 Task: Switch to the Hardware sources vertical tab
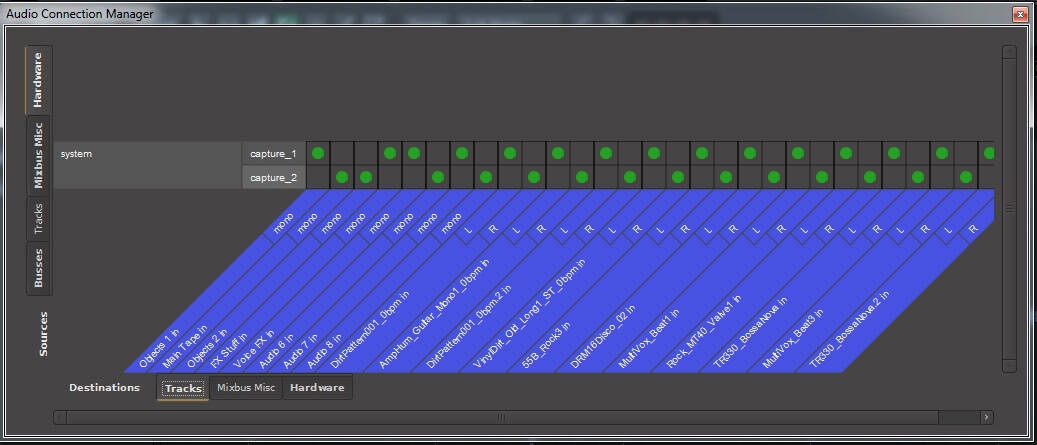click(40, 81)
